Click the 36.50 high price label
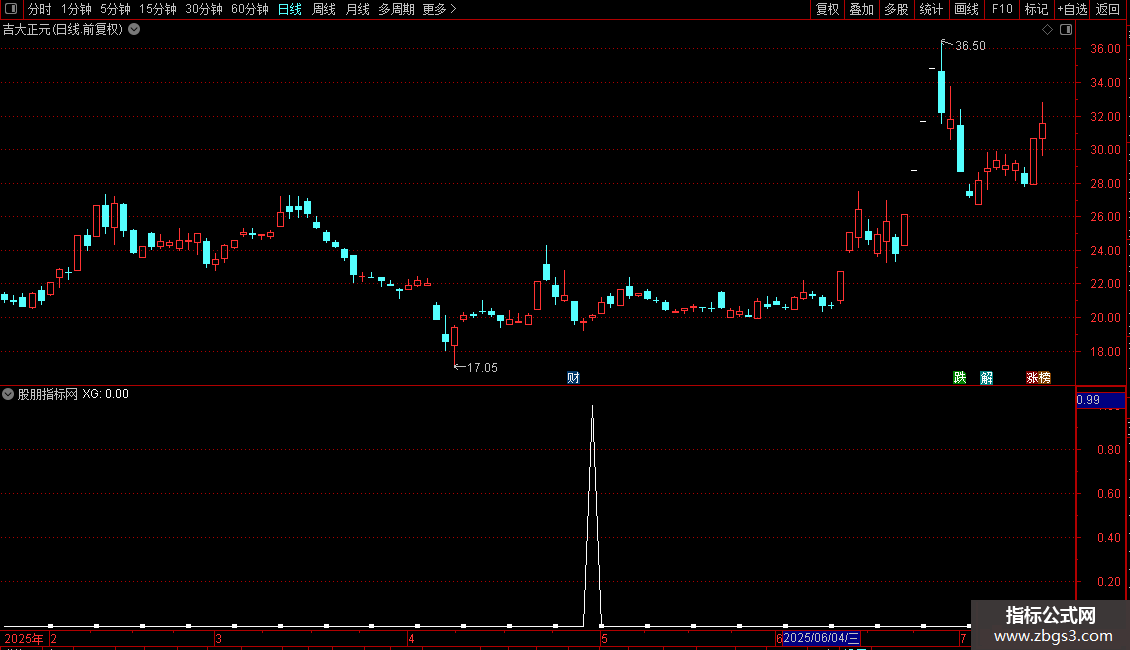The height and width of the screenshot is (650, 1130). (970, 45)
